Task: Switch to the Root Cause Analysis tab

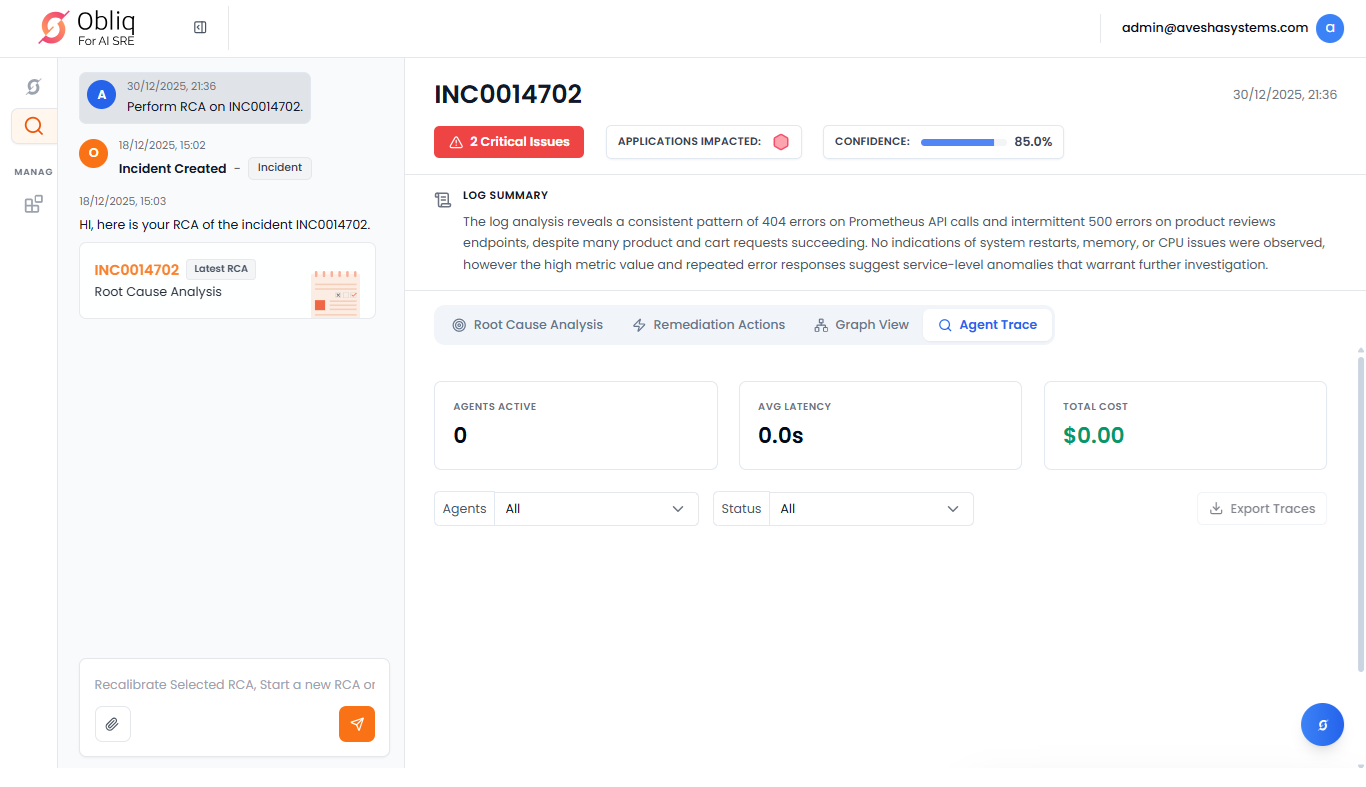Action: point(527,325)
